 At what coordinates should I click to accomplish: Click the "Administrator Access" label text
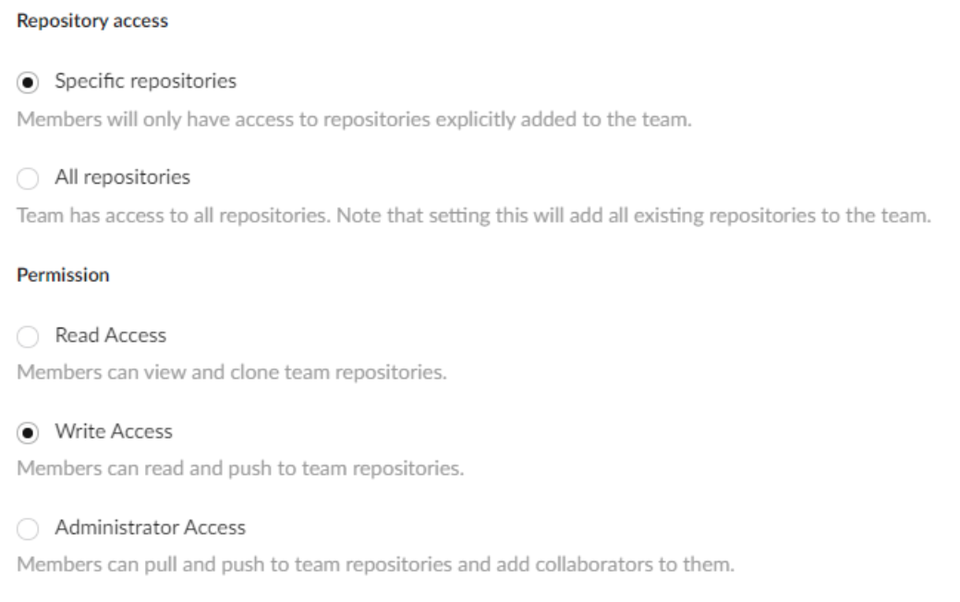pyautogui.click(x=150, y=527)
